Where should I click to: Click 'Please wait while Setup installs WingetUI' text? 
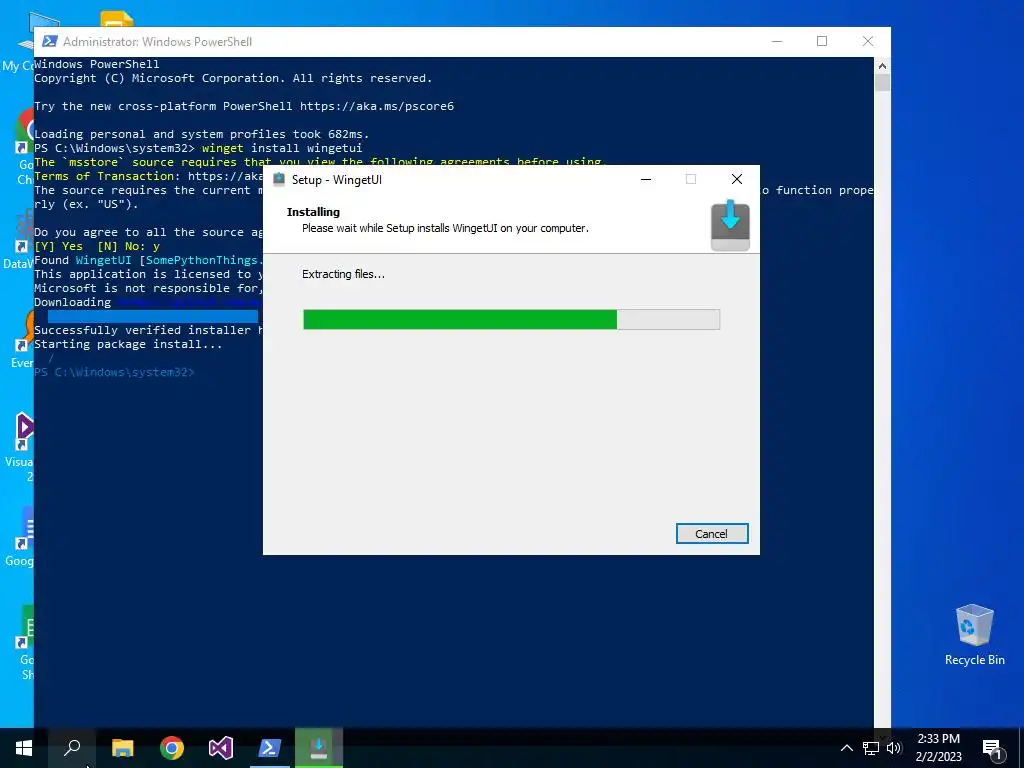click(x=445, y=228)
